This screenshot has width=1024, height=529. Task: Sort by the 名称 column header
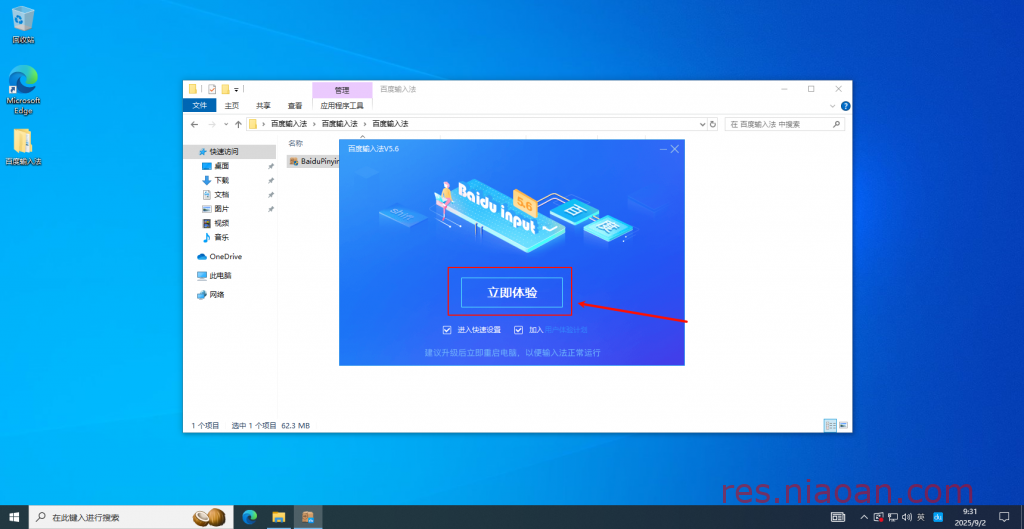click(x=297, y=143)
